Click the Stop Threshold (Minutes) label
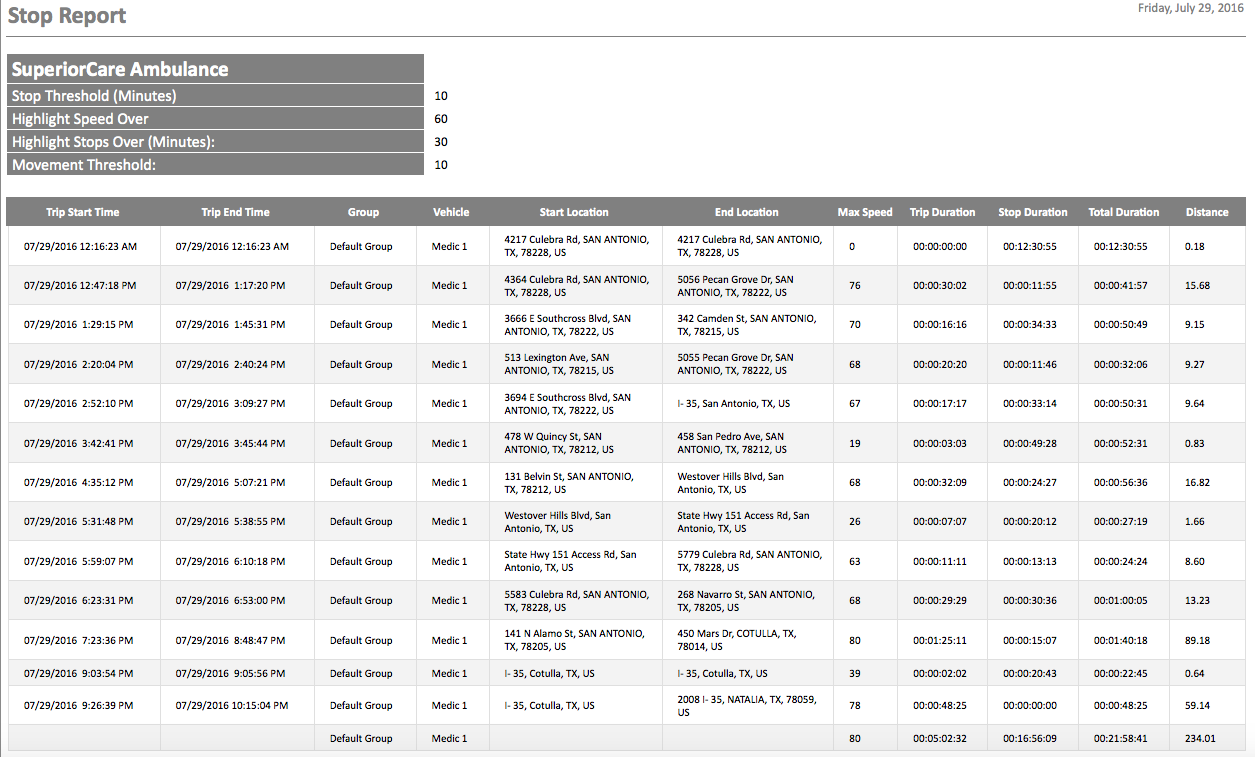The width and height of the screenshot is (1255, 757). click(94, 96)
